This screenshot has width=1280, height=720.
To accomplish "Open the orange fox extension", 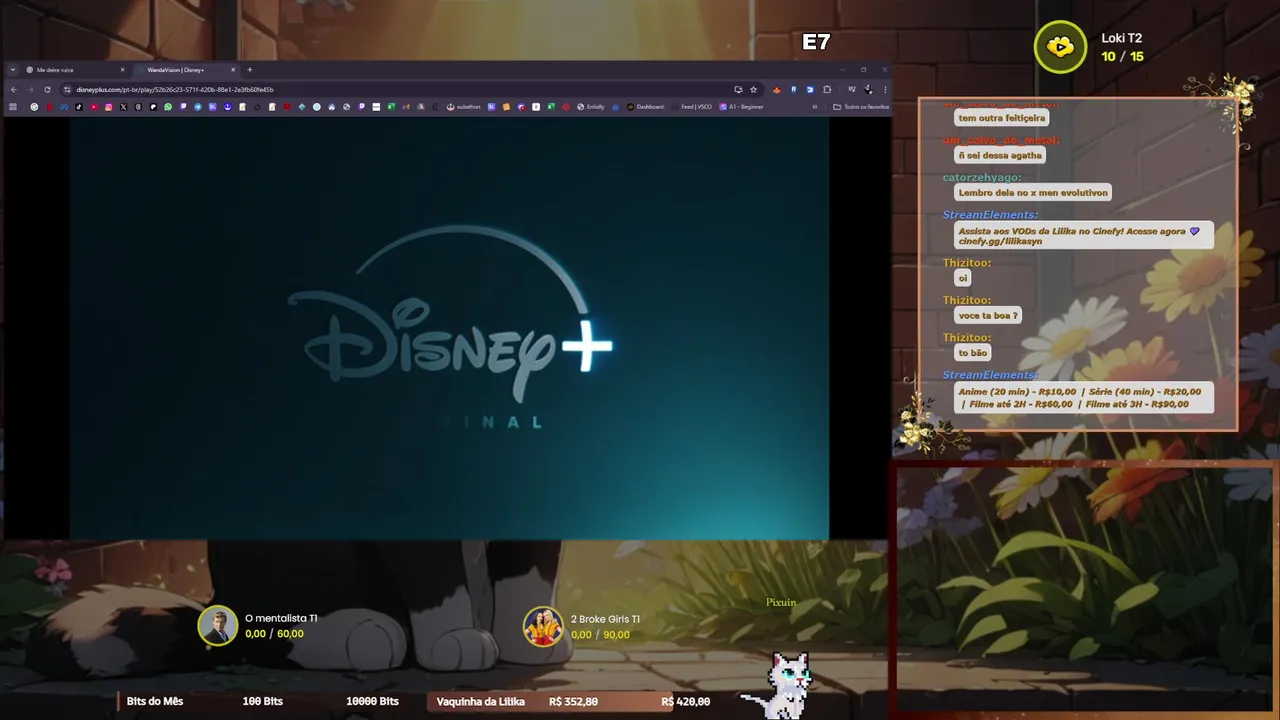I will point(777,89).
